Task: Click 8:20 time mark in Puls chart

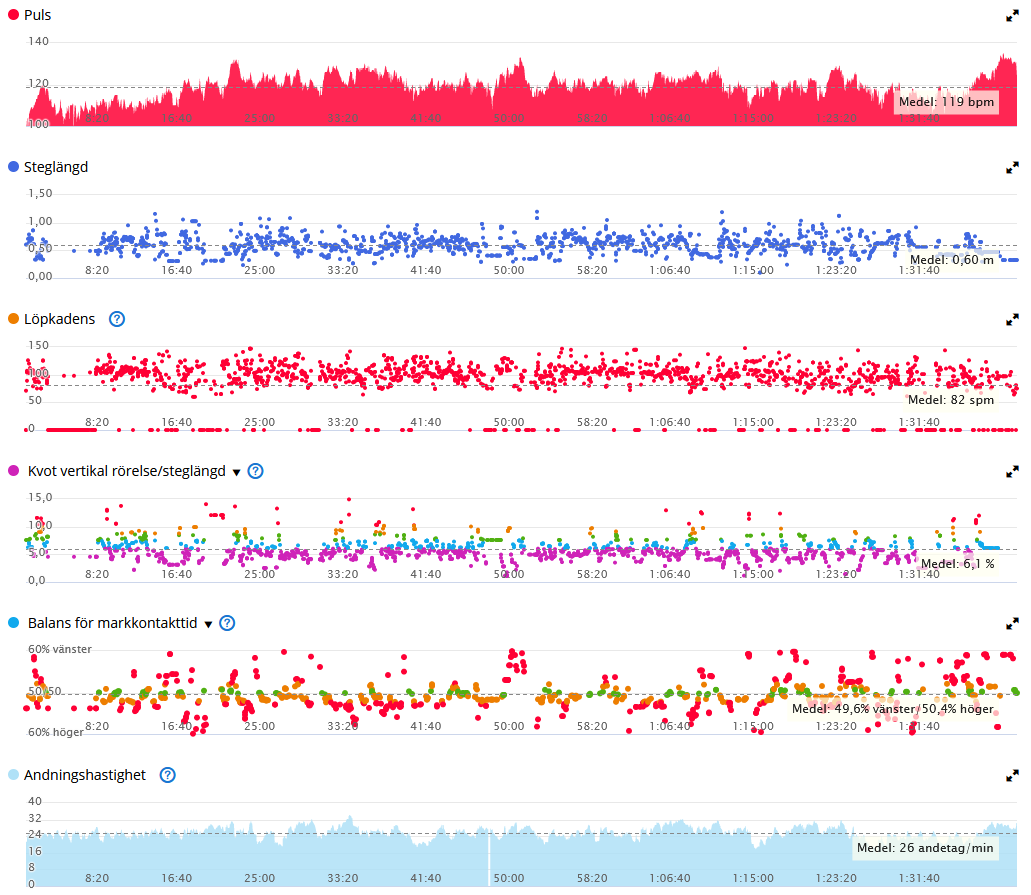Action: (97, 118)
